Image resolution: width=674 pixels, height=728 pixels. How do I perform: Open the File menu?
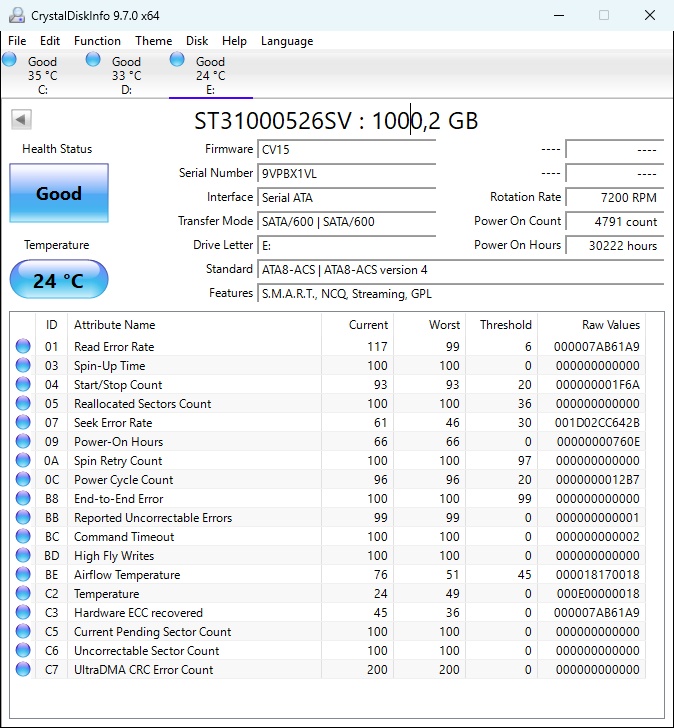pos(17,41)
